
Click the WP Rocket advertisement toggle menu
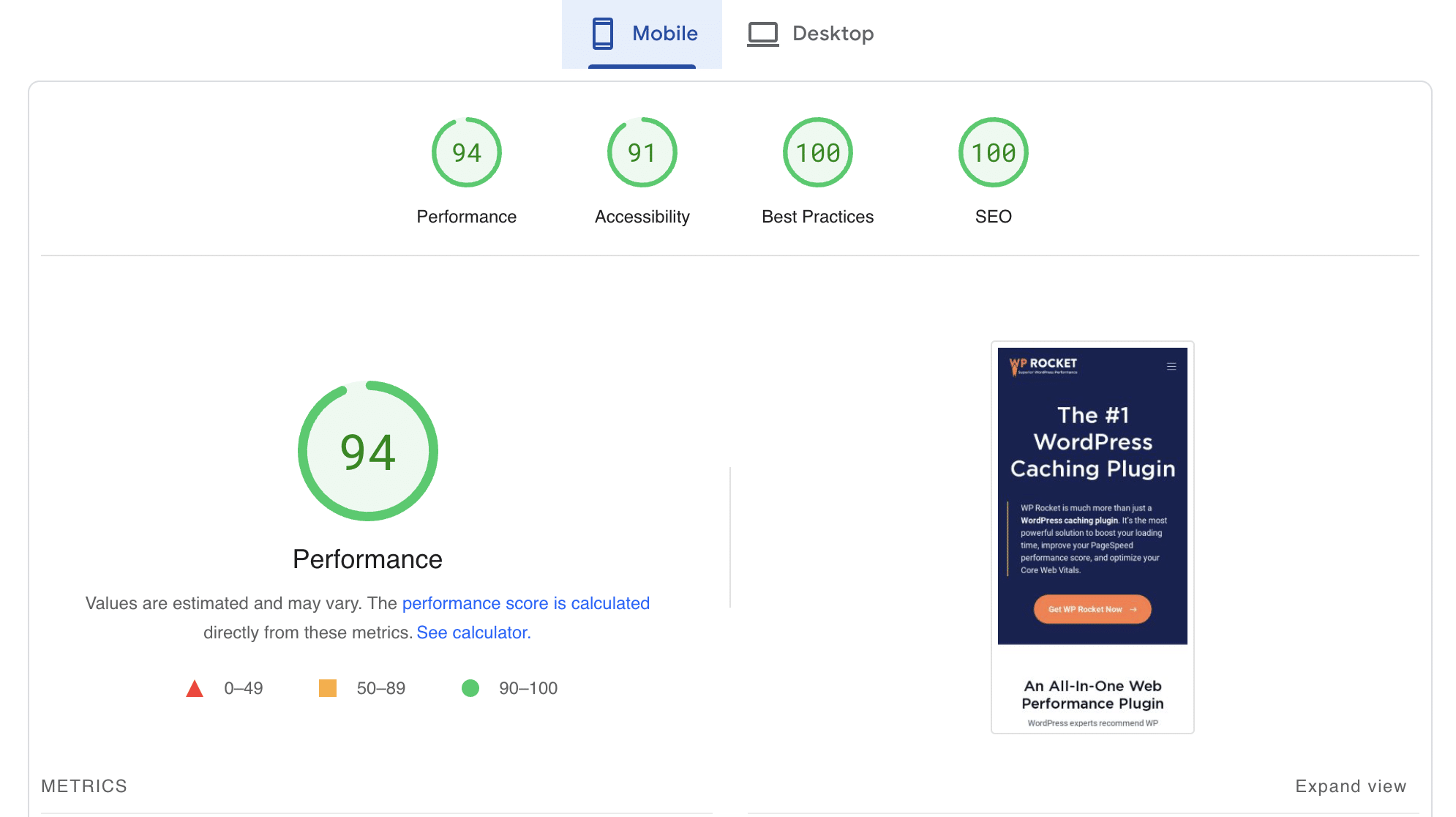coord(1170,366)
